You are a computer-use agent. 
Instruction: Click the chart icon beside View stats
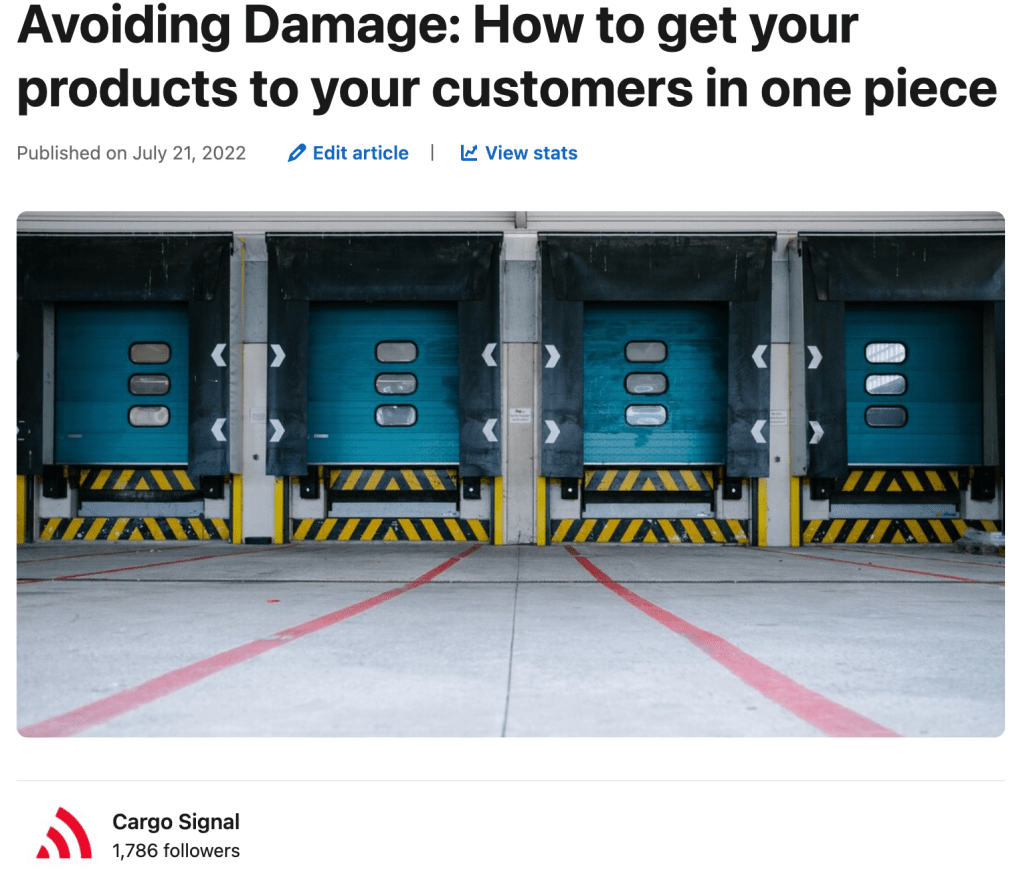click(468, 153)
